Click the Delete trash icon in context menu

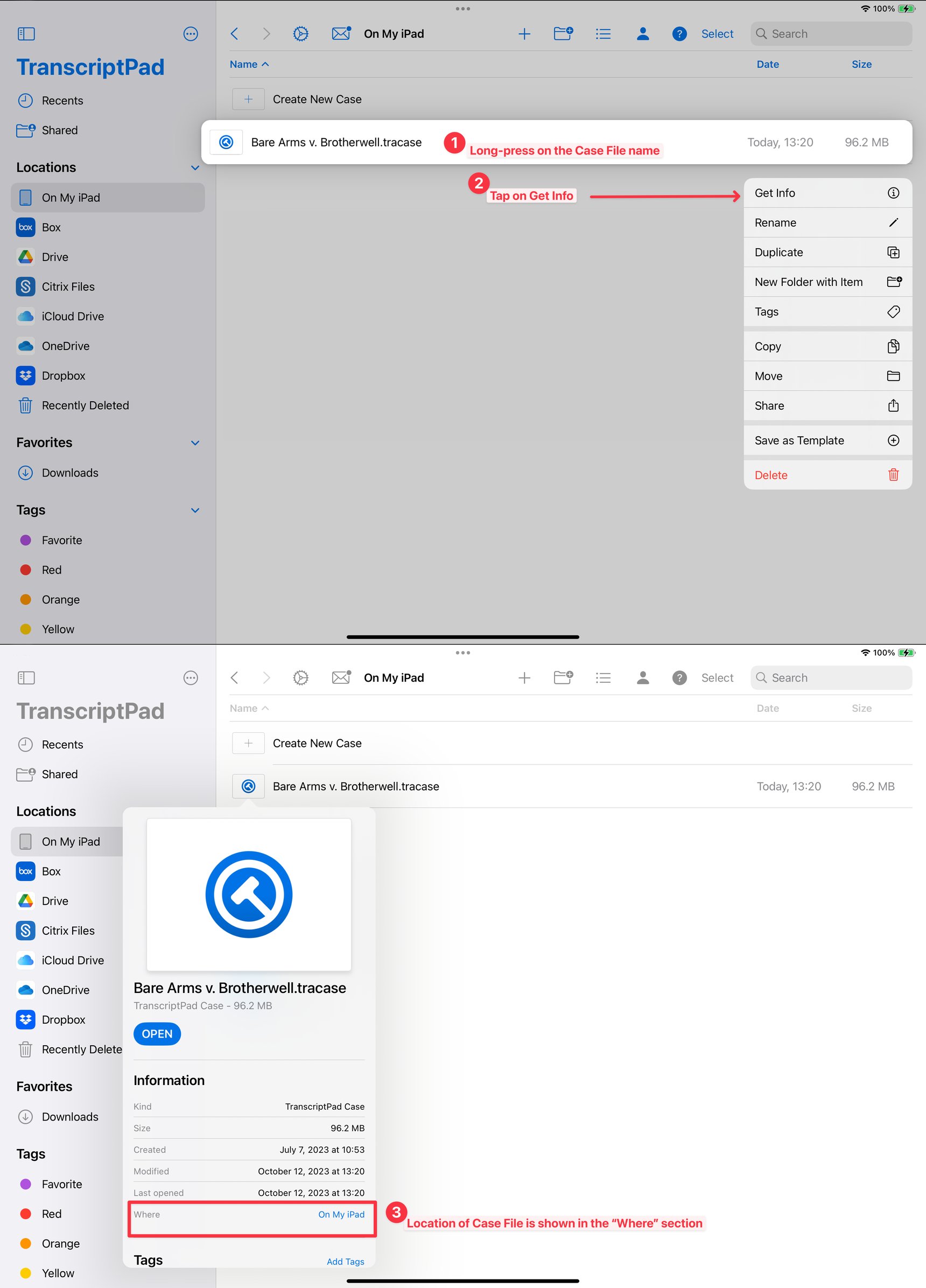[x=893, y=475]
